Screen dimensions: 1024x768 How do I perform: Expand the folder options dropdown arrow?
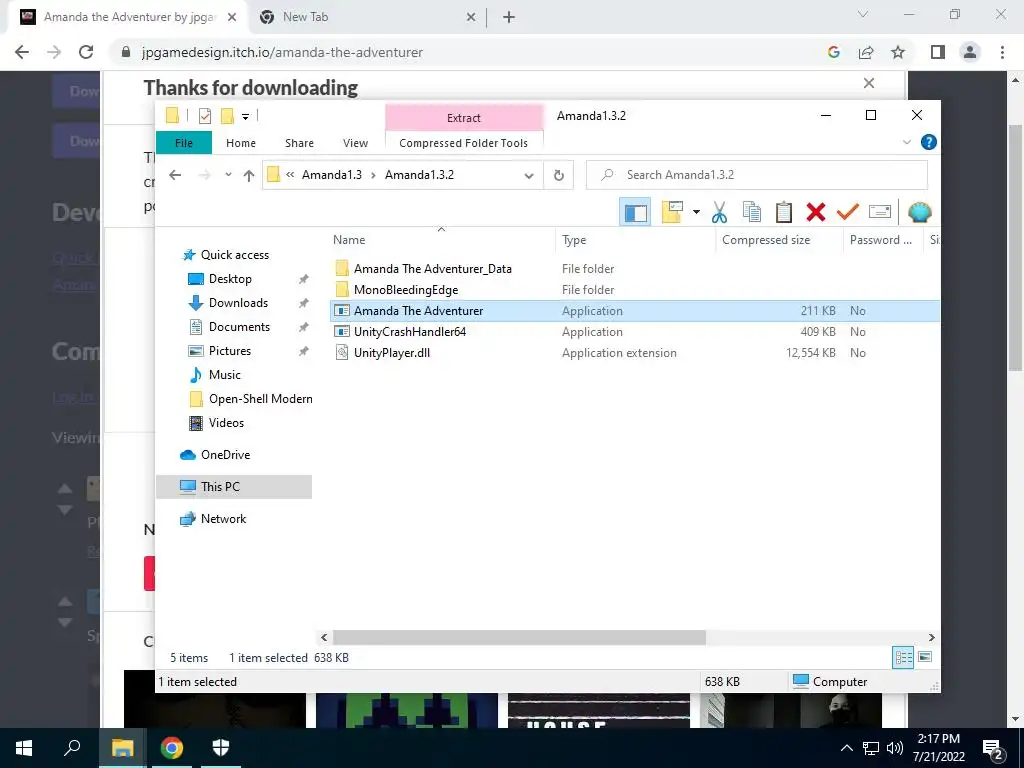pyautogui.click(x=696, y=212)
